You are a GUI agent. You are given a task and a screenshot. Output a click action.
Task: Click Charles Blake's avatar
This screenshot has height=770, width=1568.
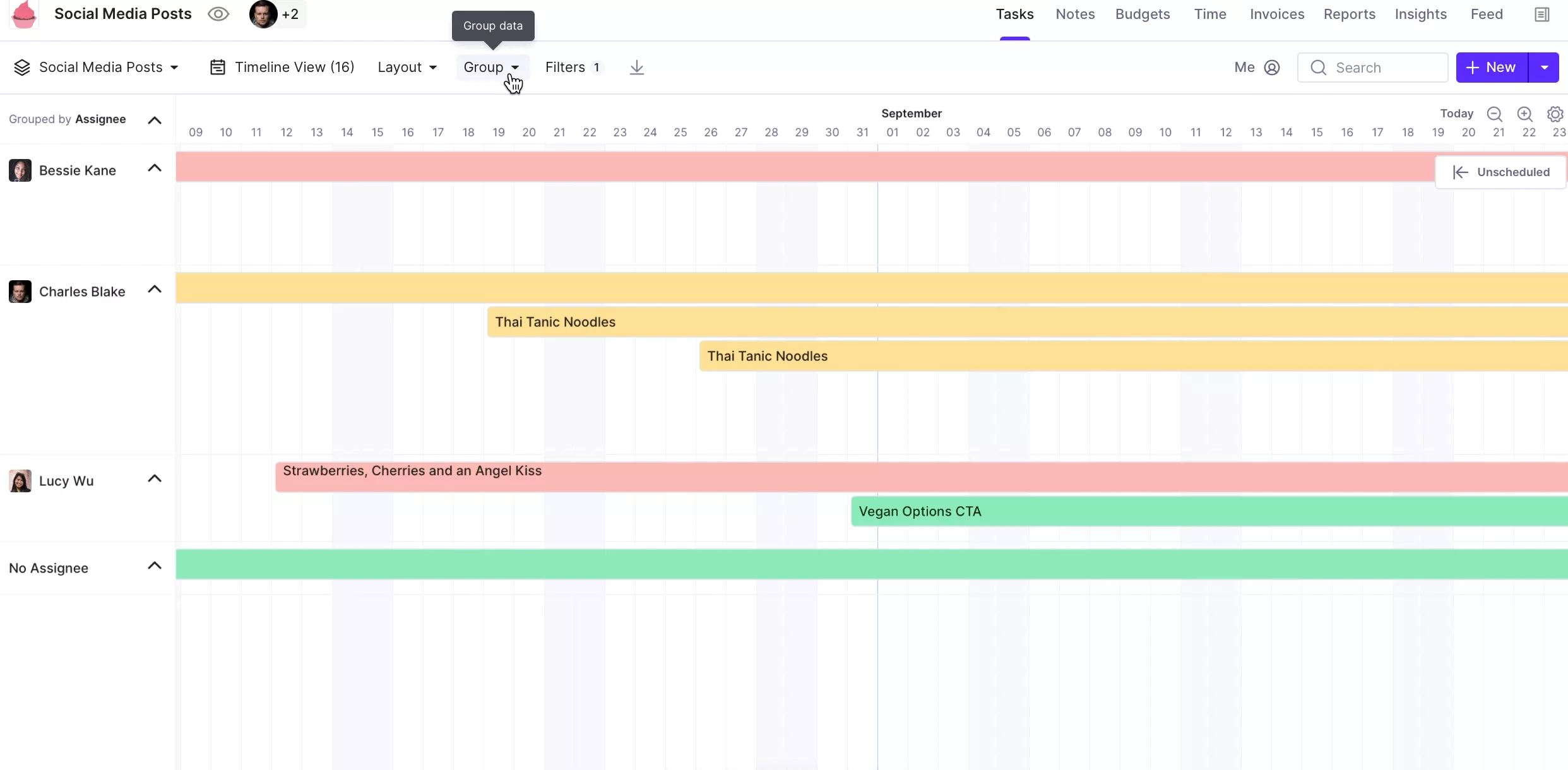pos(20,292)
